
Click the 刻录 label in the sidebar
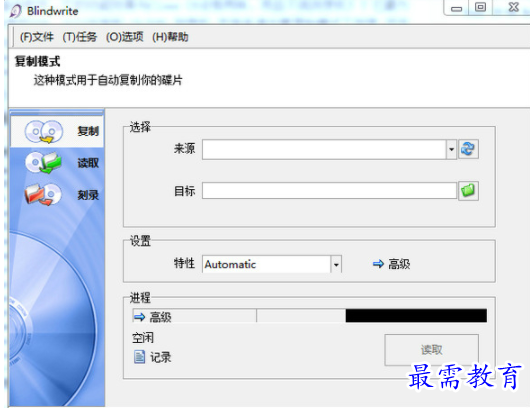click(x=88, y=195)
